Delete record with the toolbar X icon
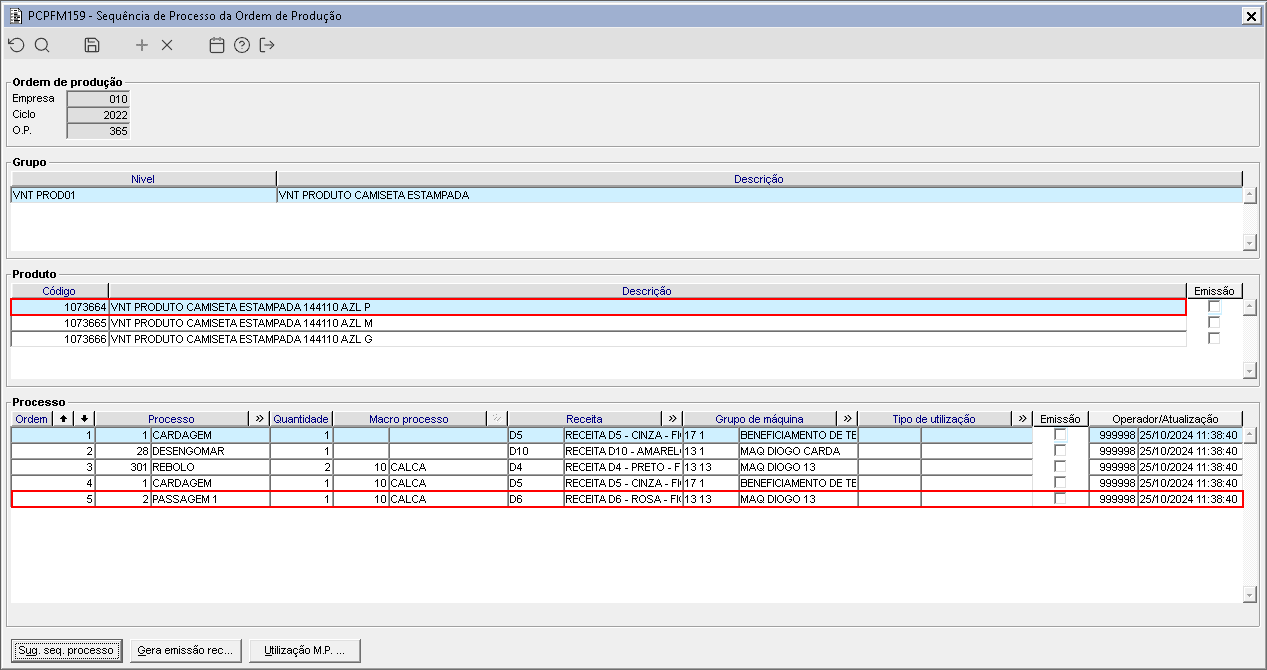Viewport: 1267px width, 670px height. pos(167,45)
